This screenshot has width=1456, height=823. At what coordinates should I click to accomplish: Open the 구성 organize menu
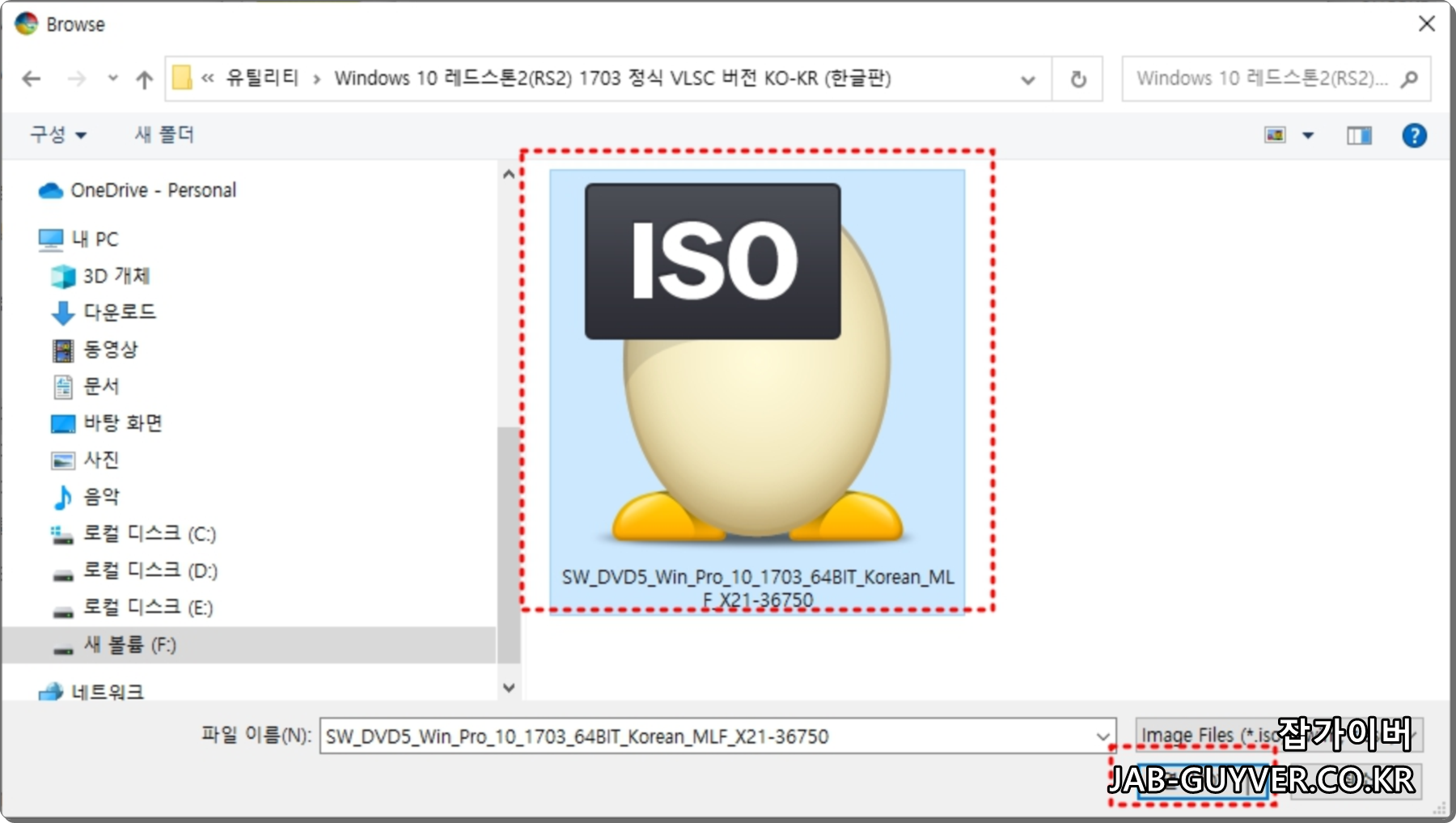57,134
